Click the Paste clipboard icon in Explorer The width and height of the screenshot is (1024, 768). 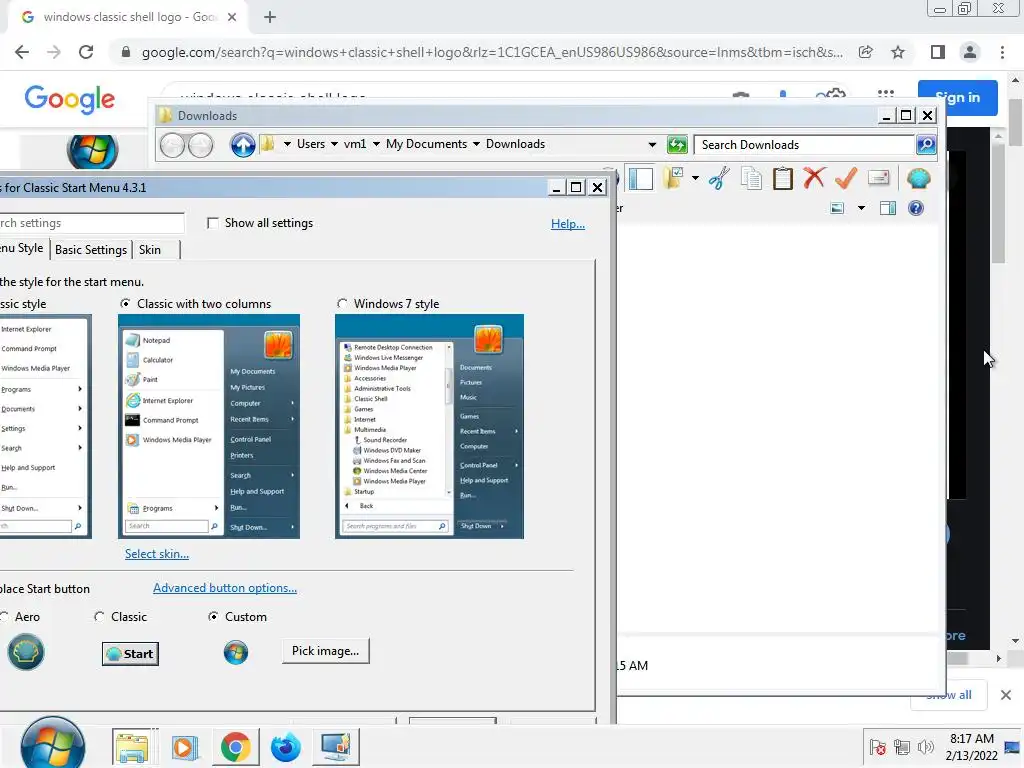pos(782,178)
